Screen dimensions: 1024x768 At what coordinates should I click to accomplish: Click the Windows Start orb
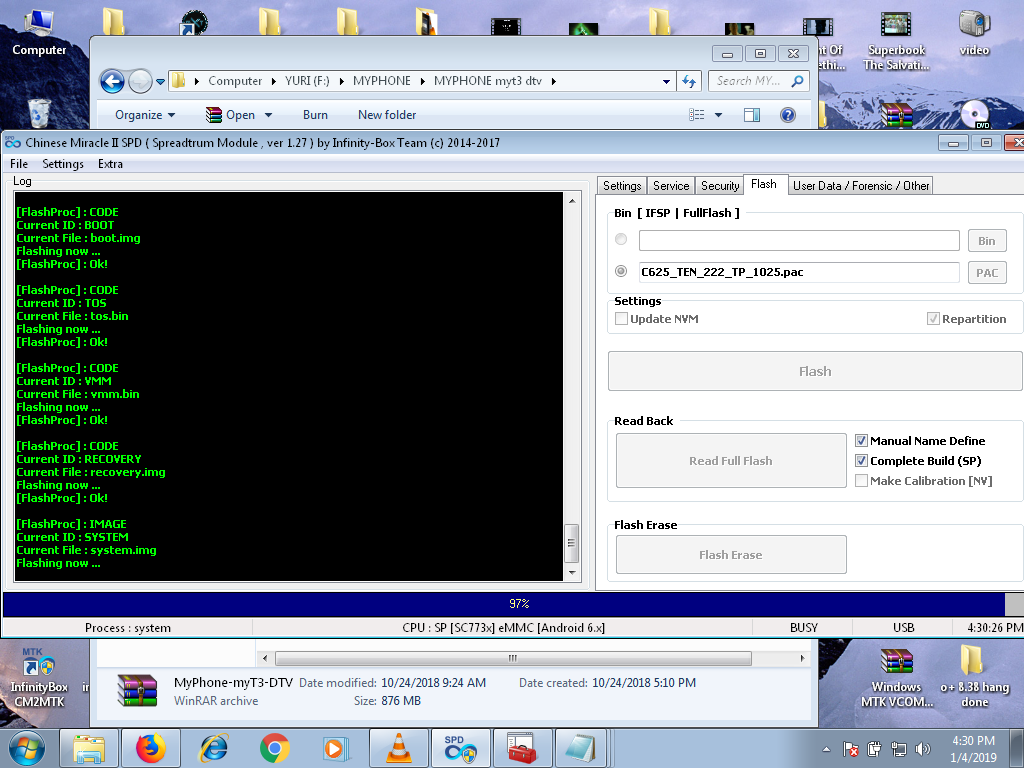[27, 748]
